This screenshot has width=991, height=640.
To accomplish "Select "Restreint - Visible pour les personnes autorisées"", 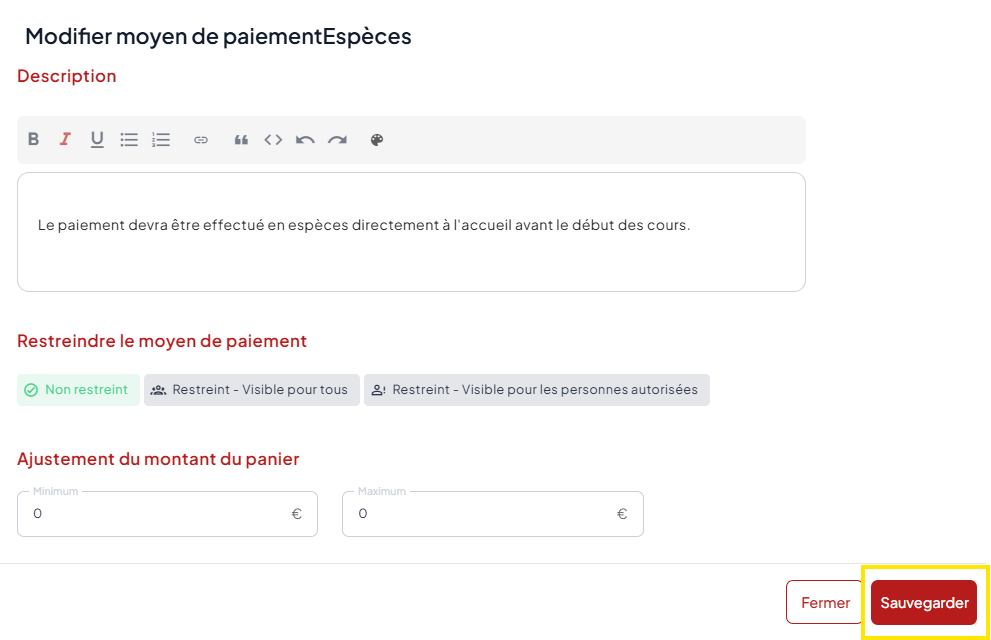I will point(536,390).
